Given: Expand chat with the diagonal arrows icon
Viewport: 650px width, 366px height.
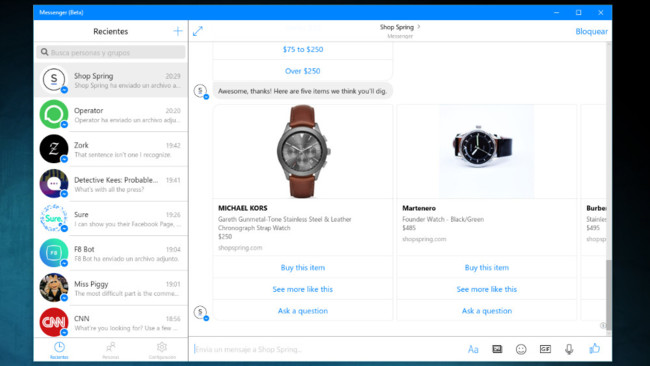Looking at the screenshot, I should tap(198, 31).
